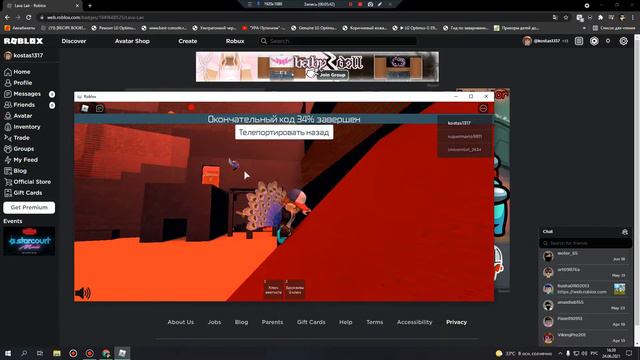
Task: Open the Accessibility footer link
Action: pyautogui.click(x=414, y=322)
